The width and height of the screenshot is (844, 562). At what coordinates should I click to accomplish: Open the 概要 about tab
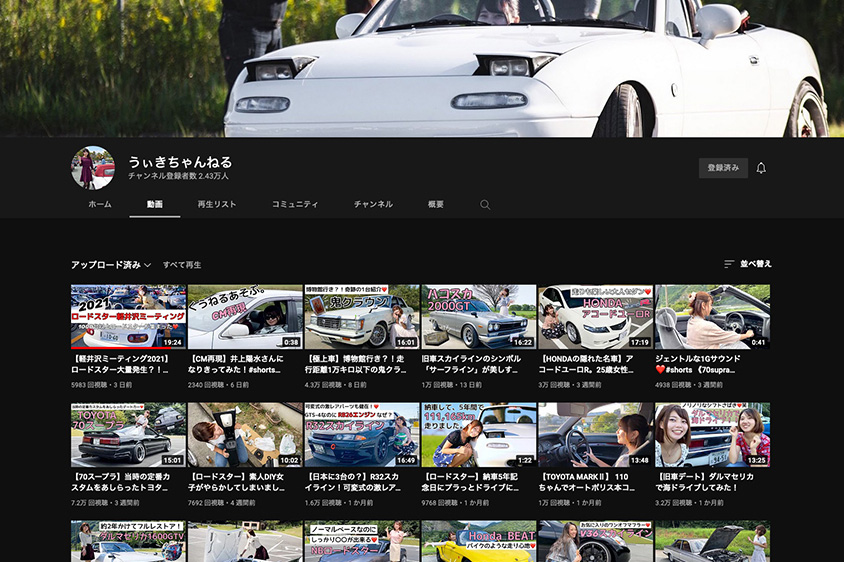[436, 204]
